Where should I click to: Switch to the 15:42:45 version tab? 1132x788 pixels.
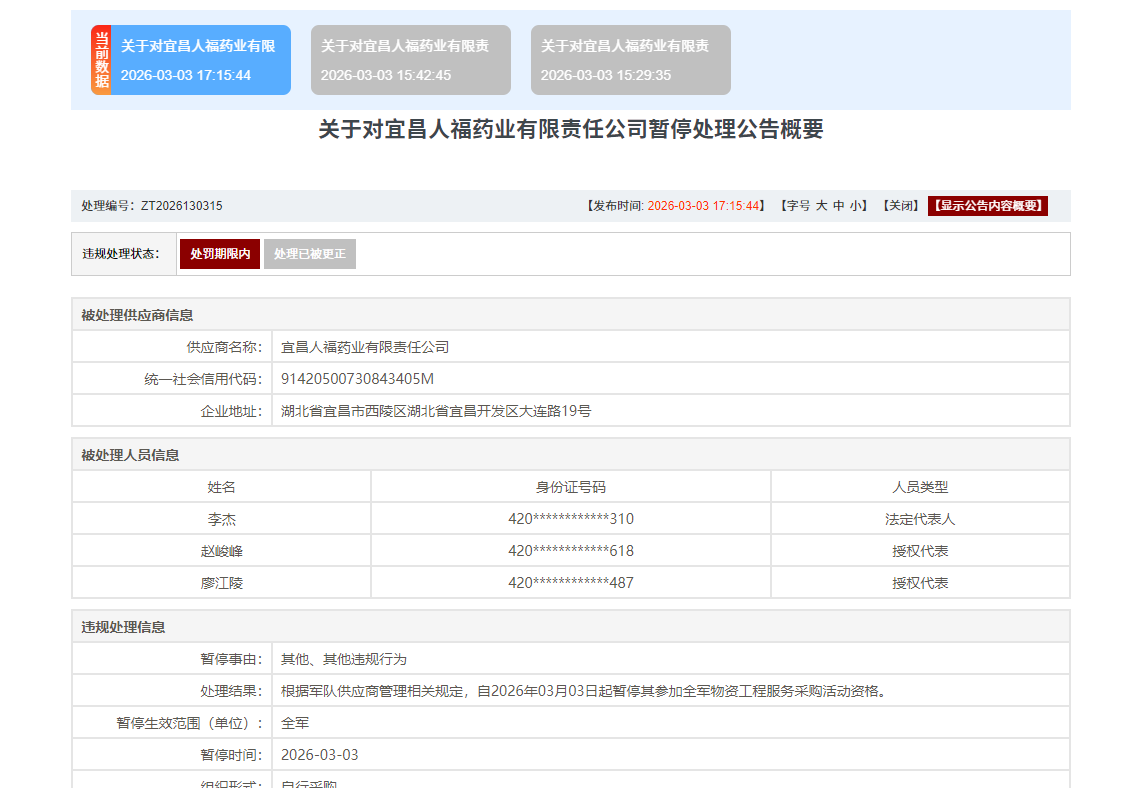click(410, 60)
